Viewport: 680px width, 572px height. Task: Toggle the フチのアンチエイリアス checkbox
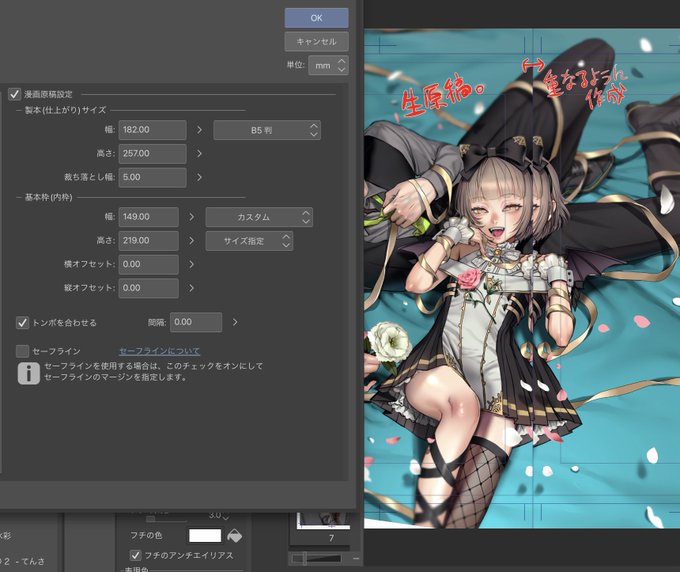click(135, 555)
